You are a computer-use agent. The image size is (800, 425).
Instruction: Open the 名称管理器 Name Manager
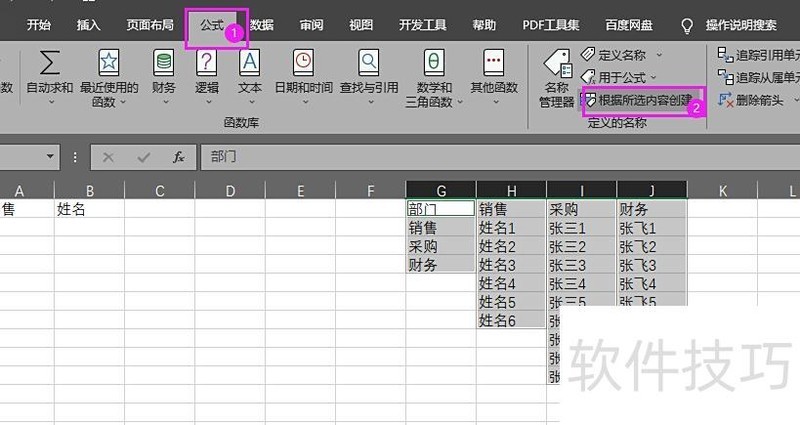[557, 78]
